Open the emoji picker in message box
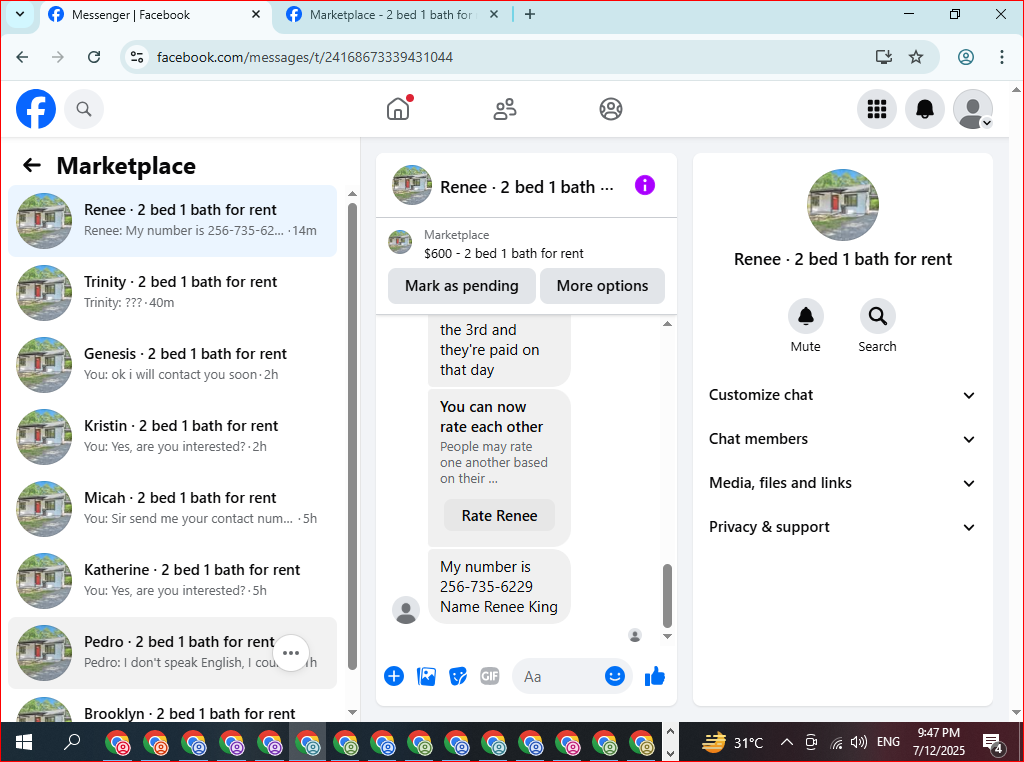The height and width of the screenshot is (762, 1024). 615,676
